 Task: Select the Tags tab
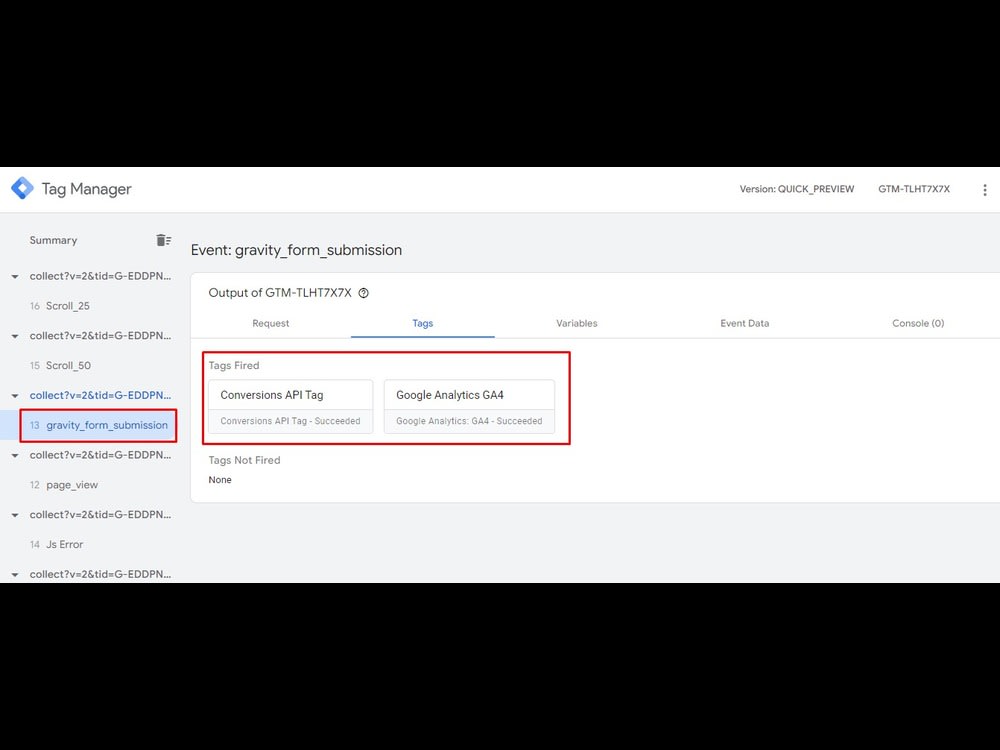422,323
